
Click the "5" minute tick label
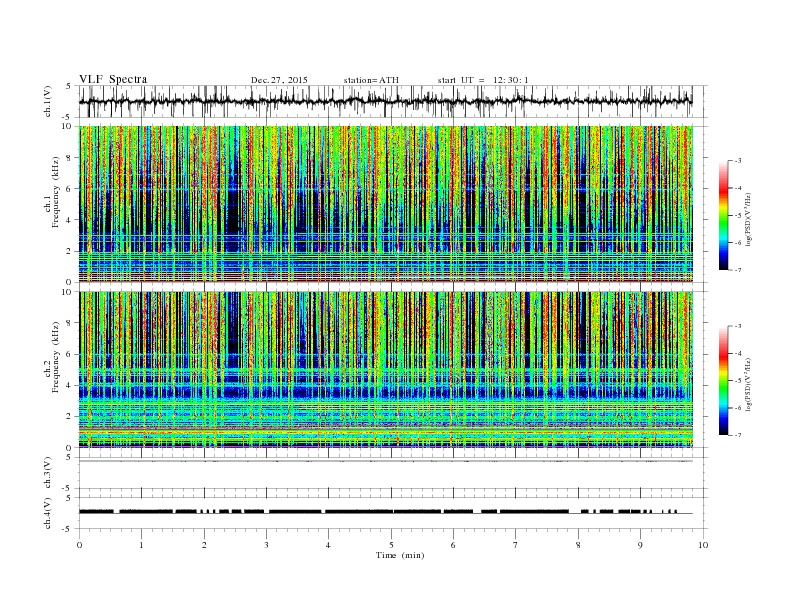(x=391, y=545)
